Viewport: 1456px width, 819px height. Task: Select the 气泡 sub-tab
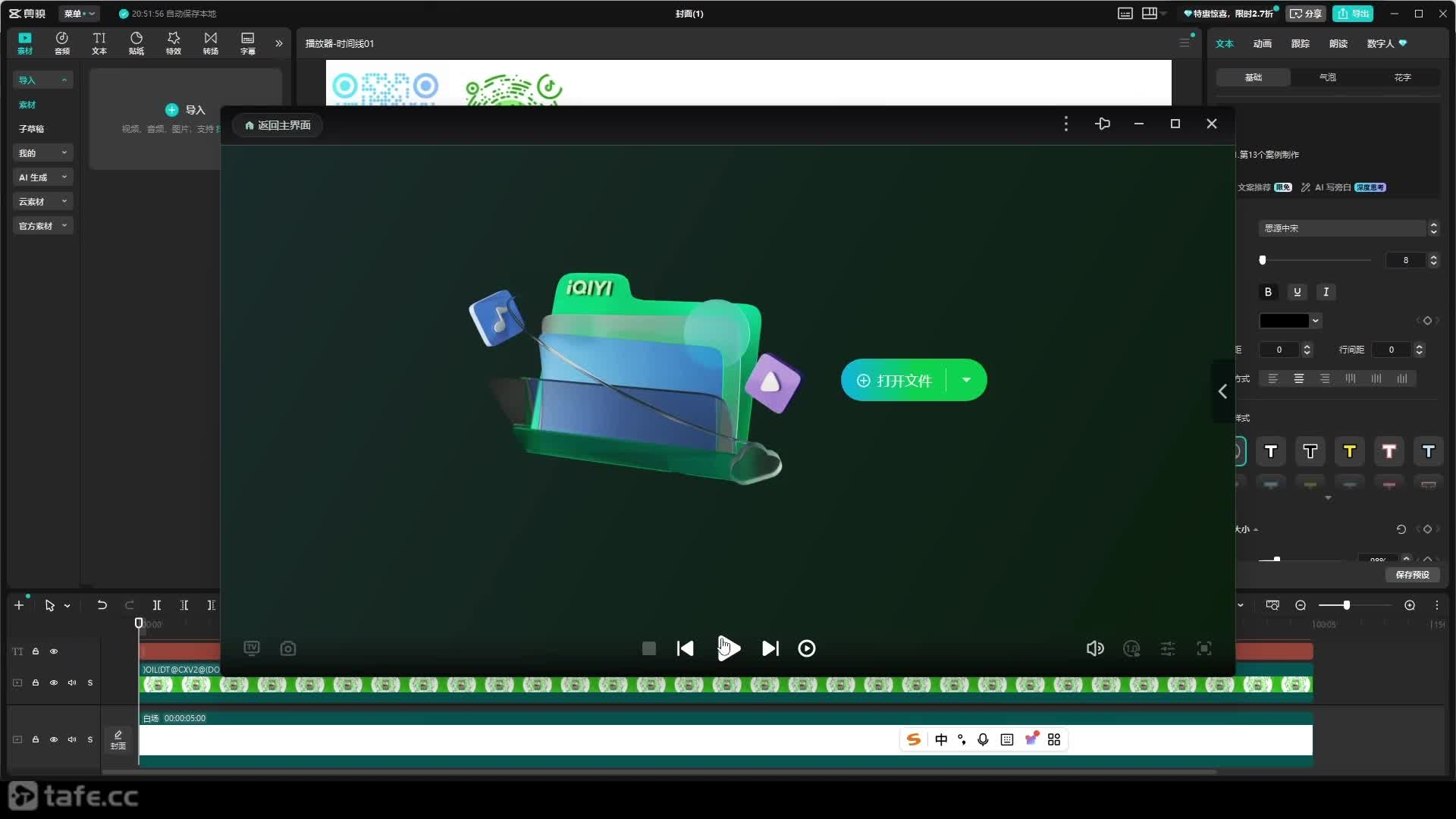(1328, 77)
